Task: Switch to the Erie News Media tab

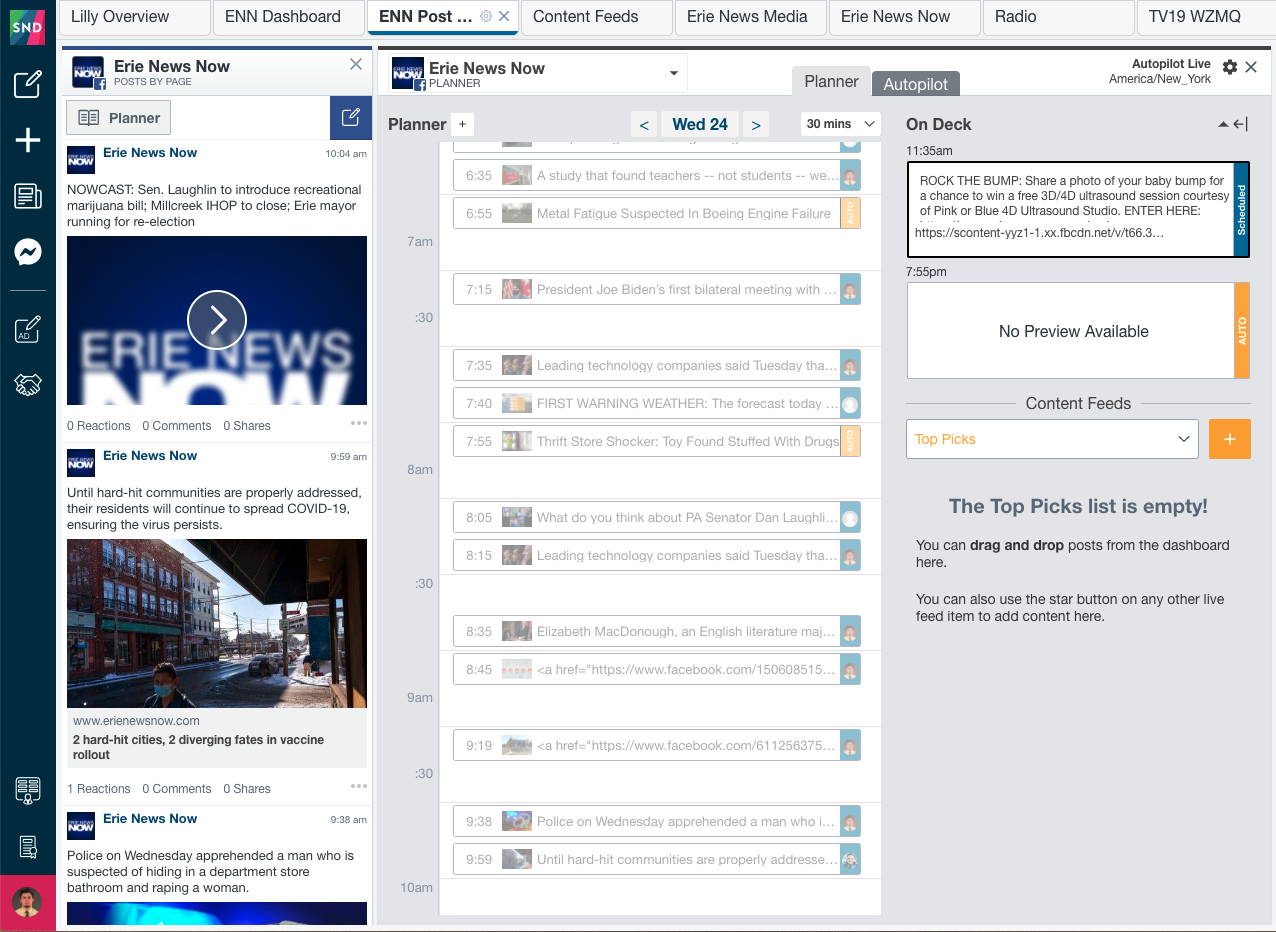Action: pyautogui.click(x=750, y=16)
